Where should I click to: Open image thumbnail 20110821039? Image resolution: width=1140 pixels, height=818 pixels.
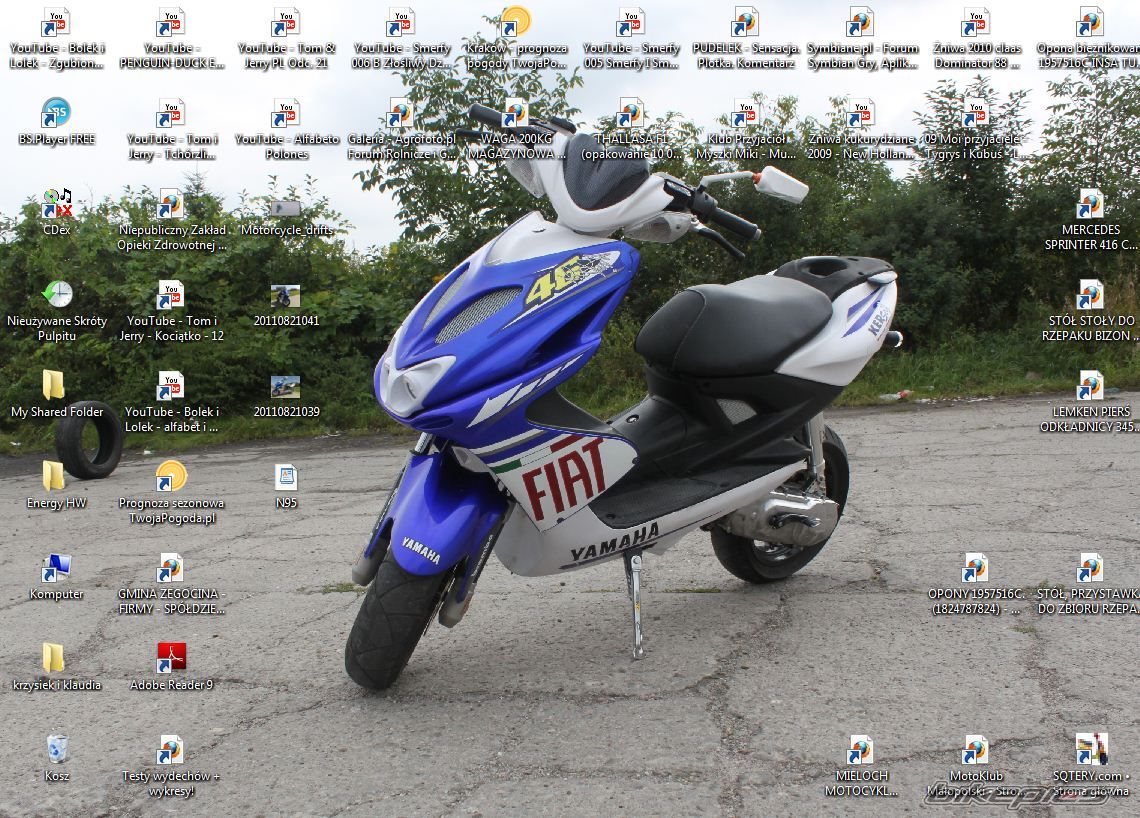(286, 387)
